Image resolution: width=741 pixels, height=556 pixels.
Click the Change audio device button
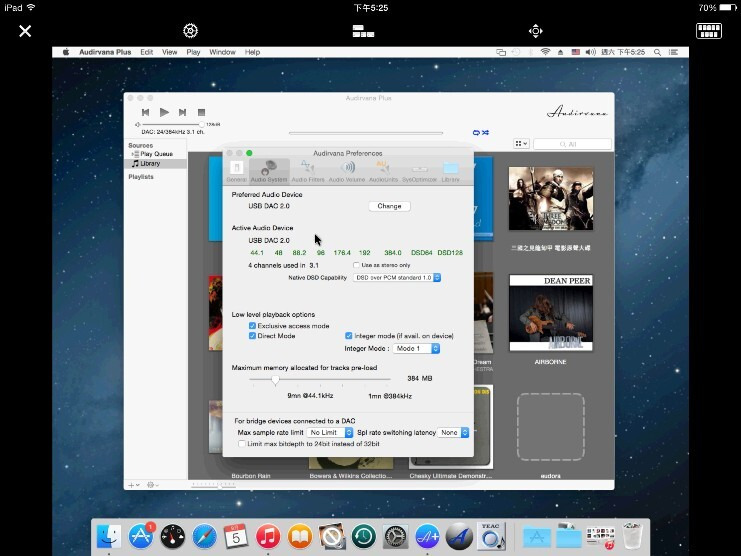(389, 206)
